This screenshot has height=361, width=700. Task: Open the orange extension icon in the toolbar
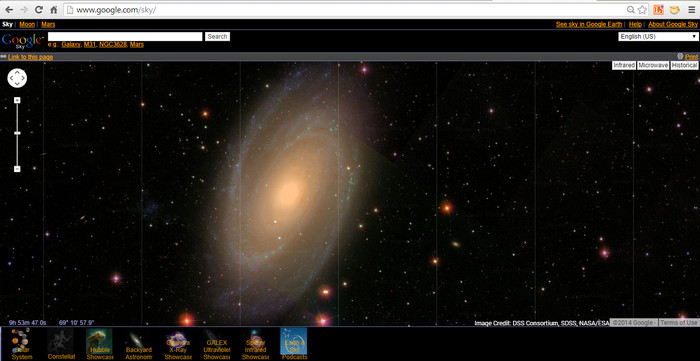point(658,10)
